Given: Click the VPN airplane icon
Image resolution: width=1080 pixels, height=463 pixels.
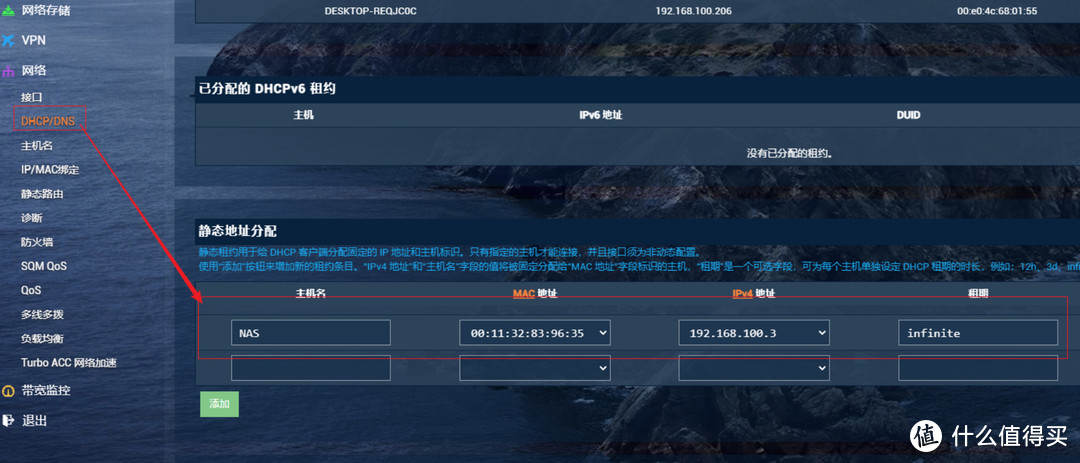Looking at the screenshot, I should click(x=8, y=41).
